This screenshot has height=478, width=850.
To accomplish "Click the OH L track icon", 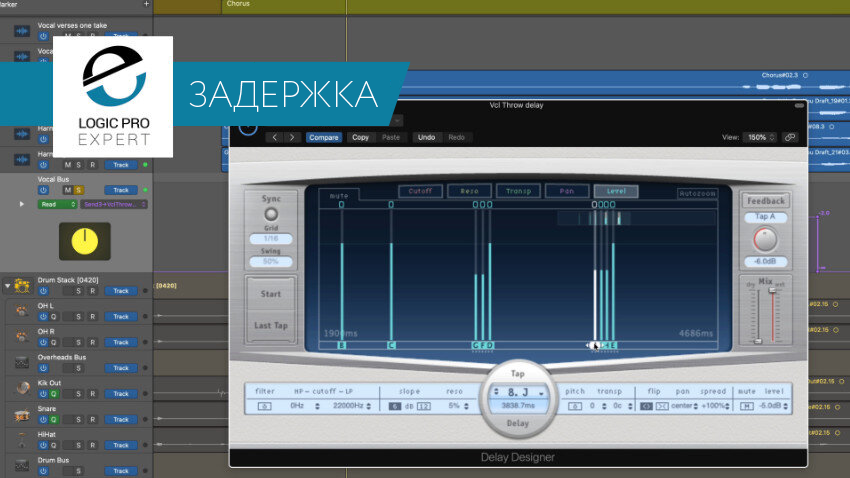I will (x=22, y=311).
